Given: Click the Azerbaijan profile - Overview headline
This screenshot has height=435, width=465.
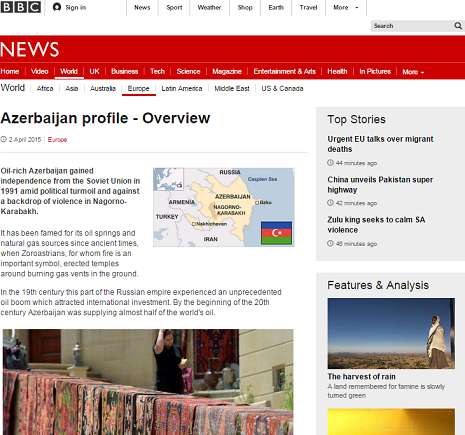Looking at the screenshot, I should [105, 118].
